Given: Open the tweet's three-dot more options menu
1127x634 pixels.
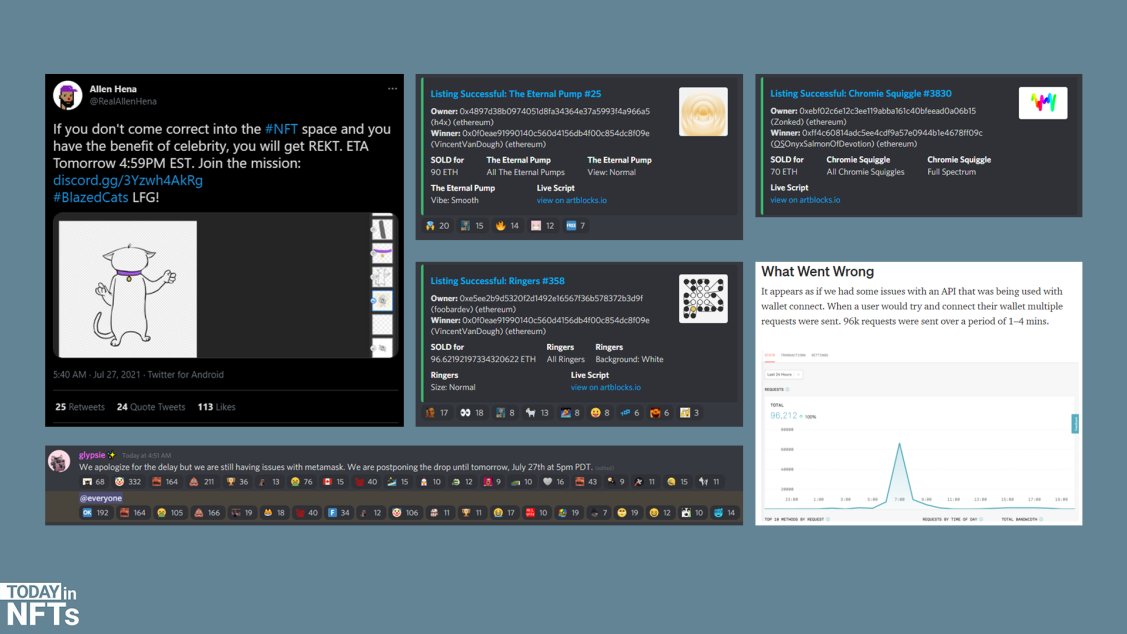Looking at the screenshot, I should click(392, 88).
